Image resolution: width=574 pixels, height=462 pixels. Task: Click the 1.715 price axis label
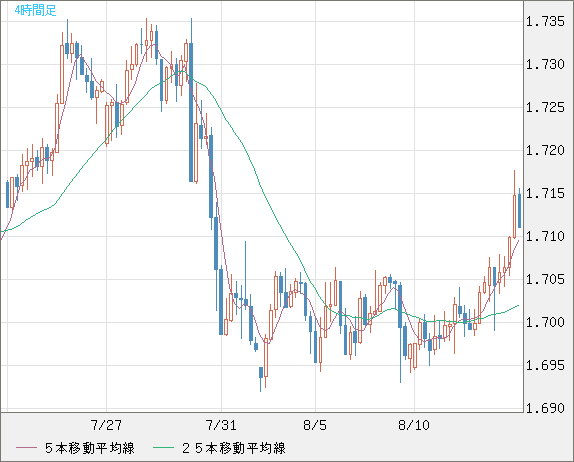tap(545, 193)
